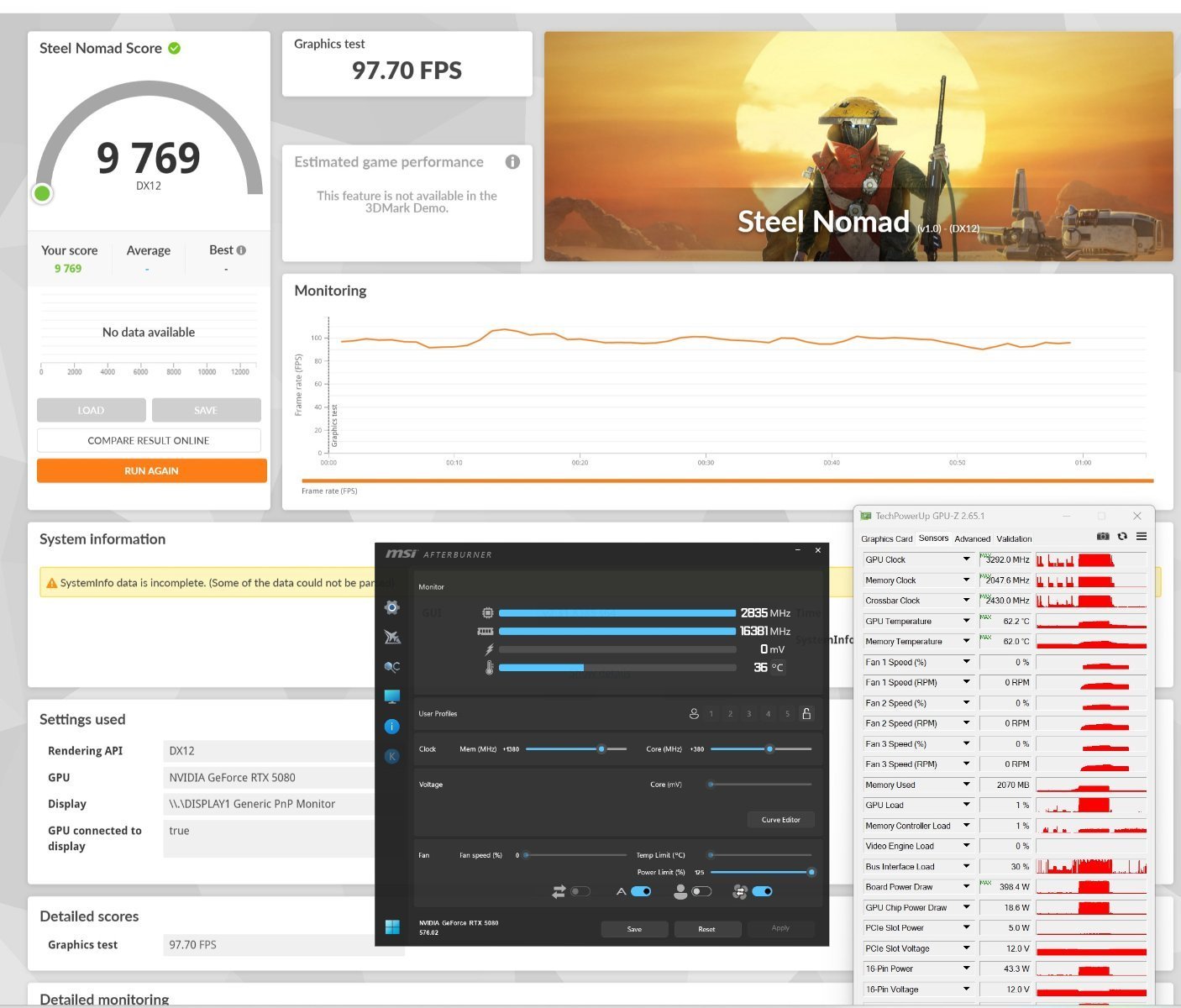The height and width of the screenshot is (1008, 1181).
Task: Click the thermometer icon in Monitor panel
Action: point(489,668)
